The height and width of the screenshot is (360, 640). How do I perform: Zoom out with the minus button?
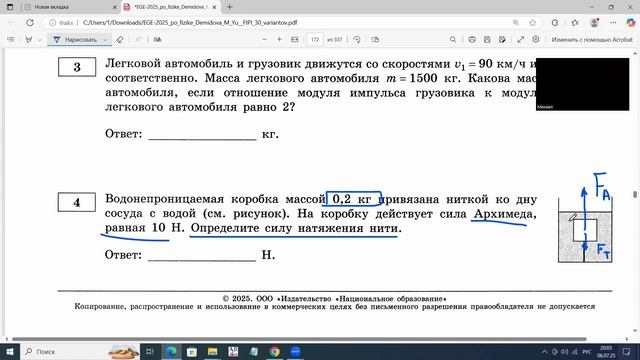click(x=264, y=40)
